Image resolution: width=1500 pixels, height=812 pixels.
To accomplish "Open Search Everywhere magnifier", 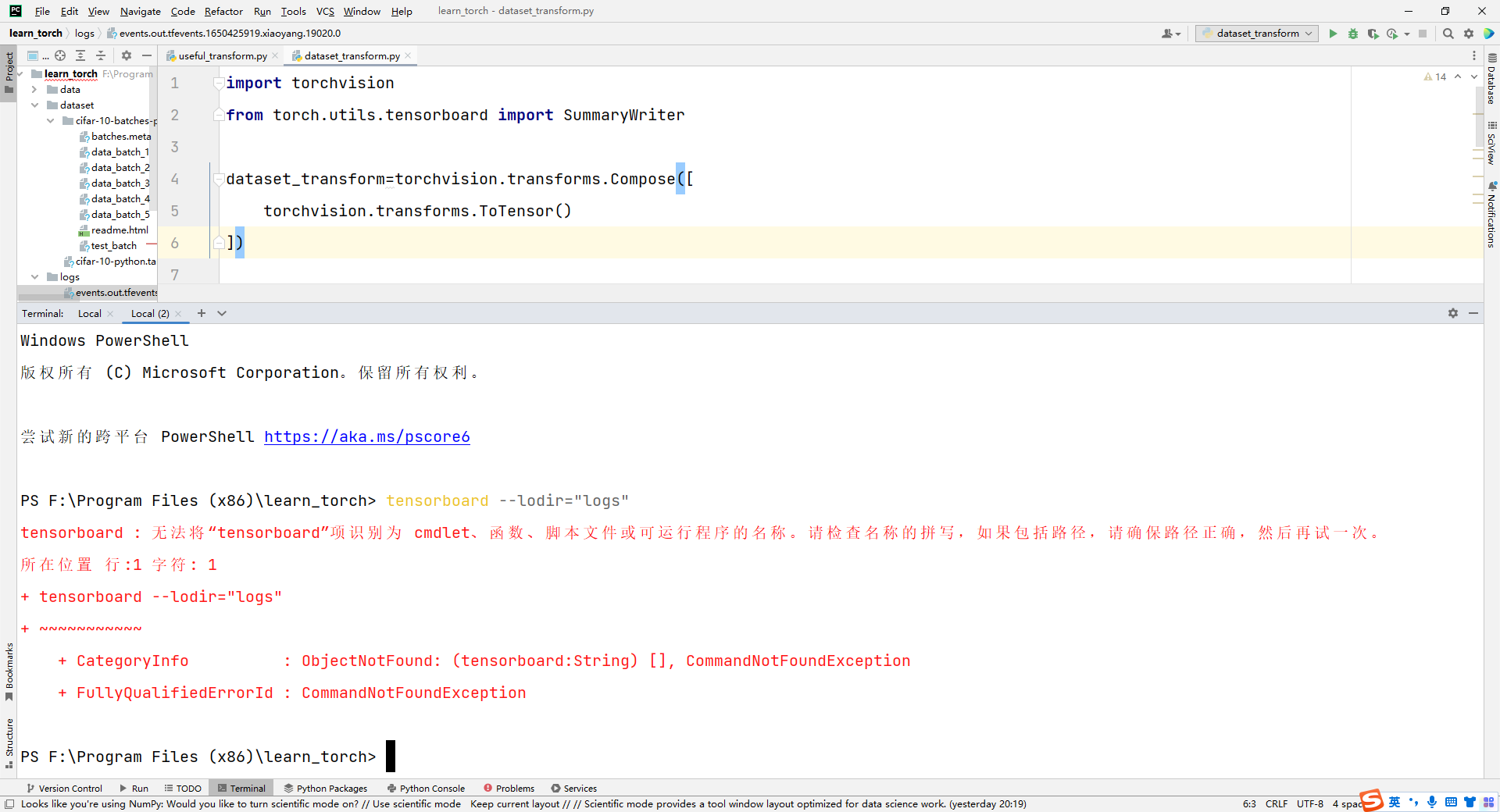I will pos(1448,34).
